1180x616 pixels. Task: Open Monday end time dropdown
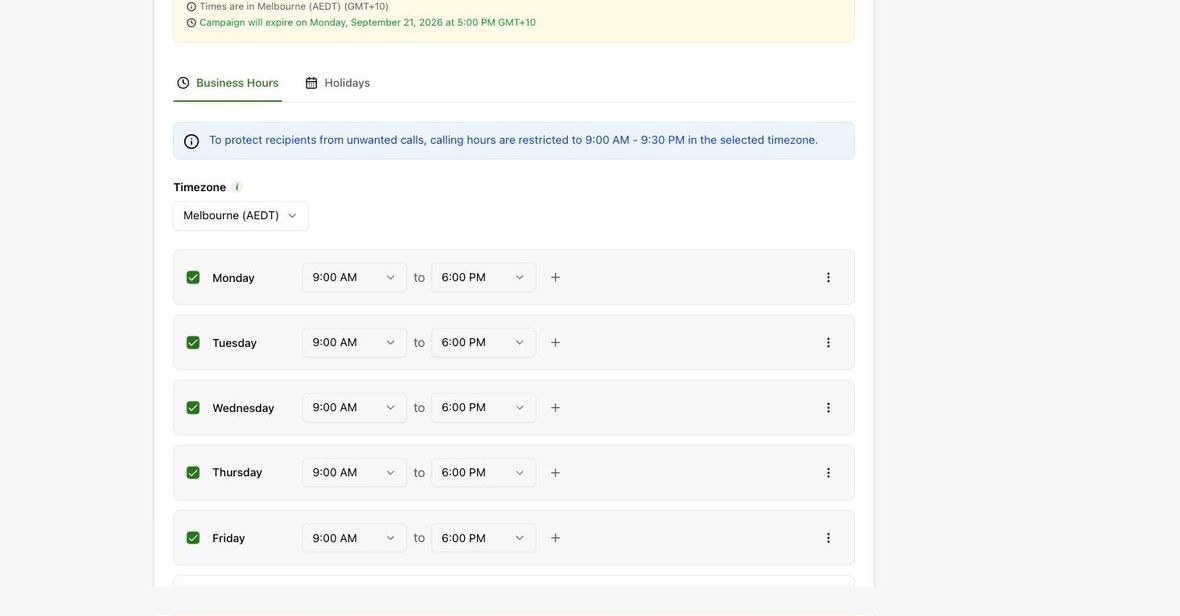[483, 278]
